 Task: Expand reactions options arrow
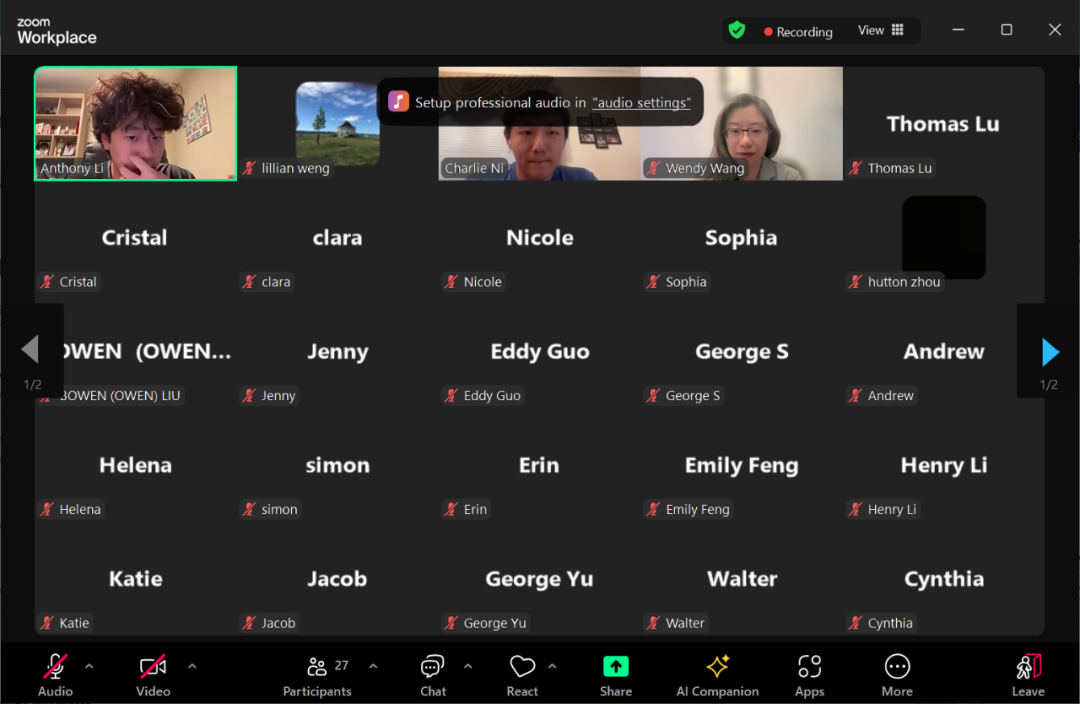552,666
